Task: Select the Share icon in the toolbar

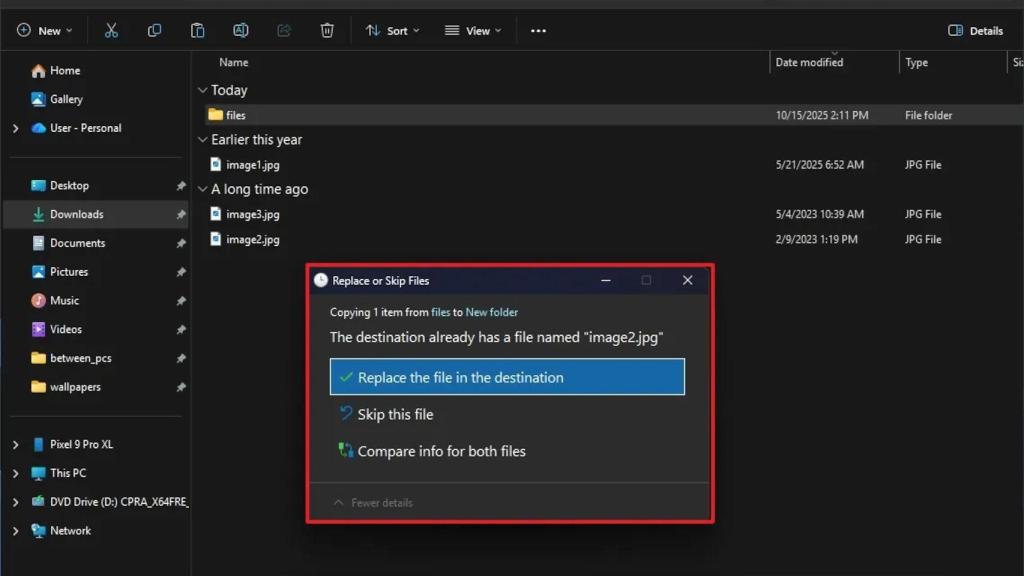Action: [283, 30]
